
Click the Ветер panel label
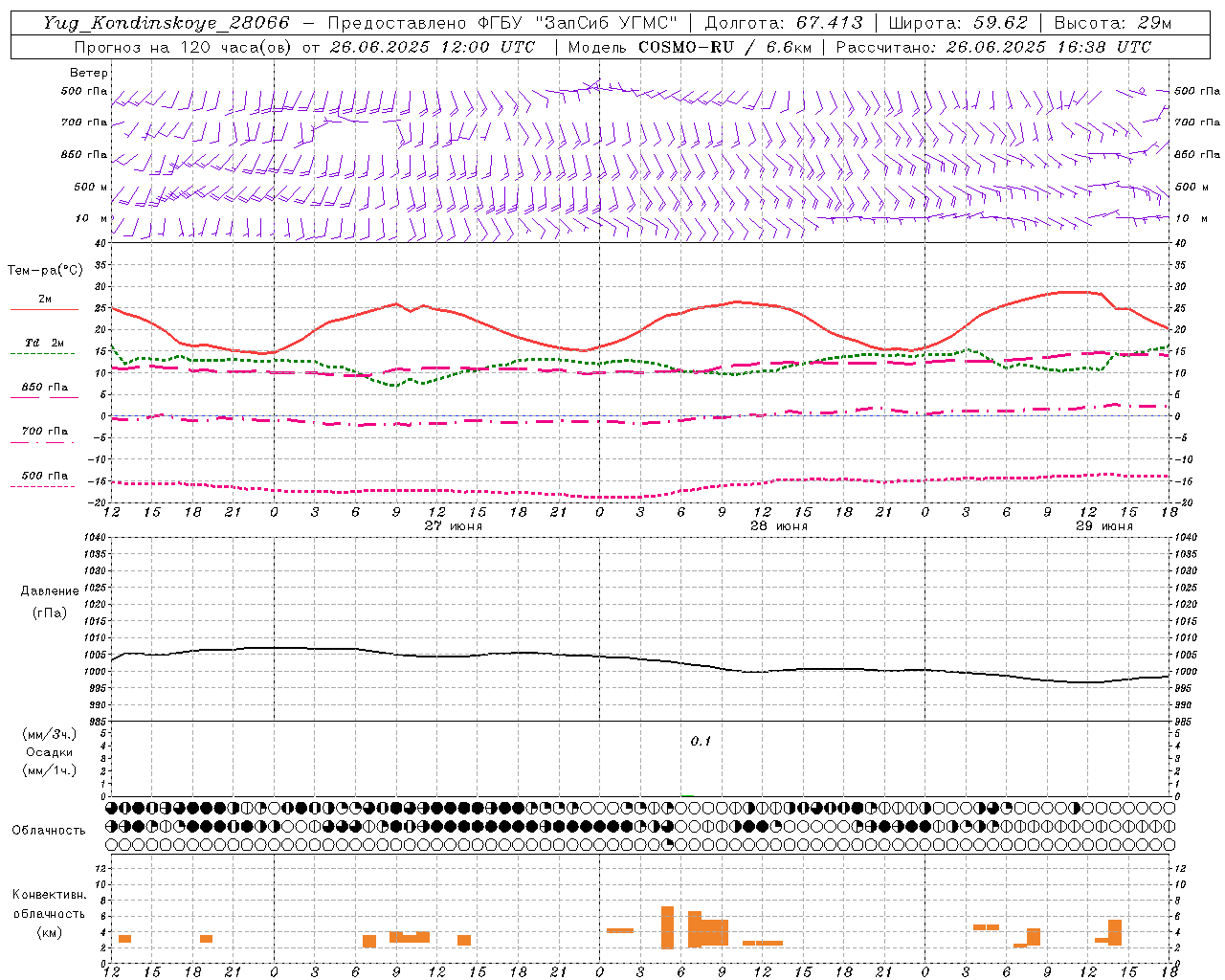(88, 73)
